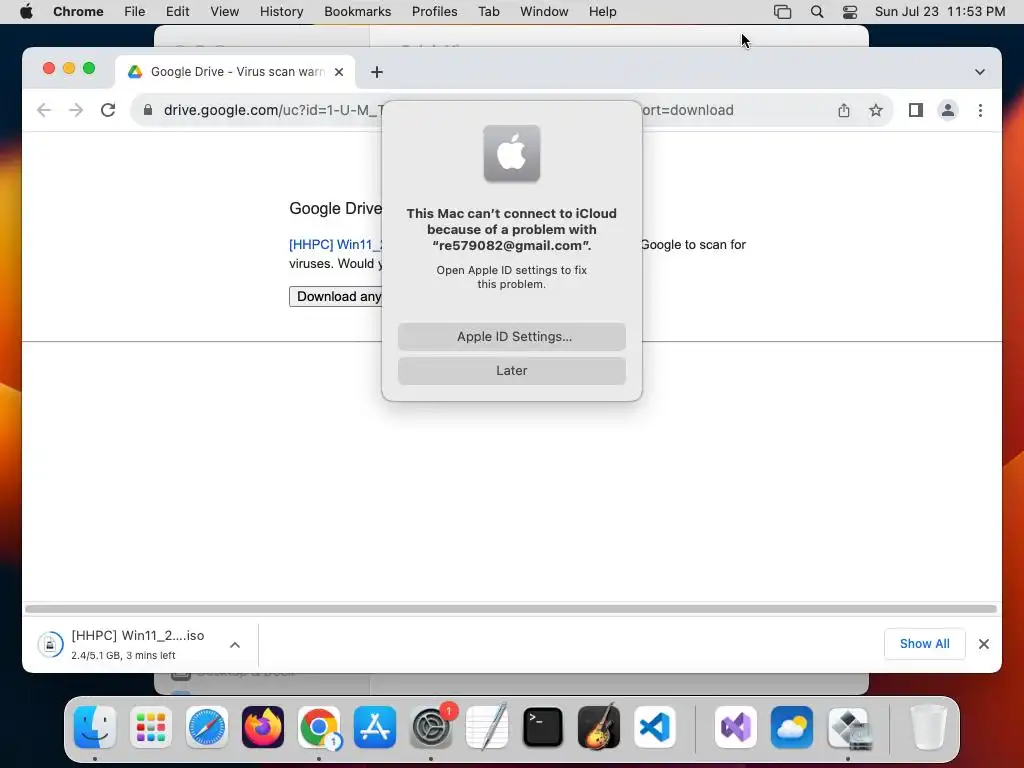Open Chrome three-dot menu
1024x768 pixels.
980,110
